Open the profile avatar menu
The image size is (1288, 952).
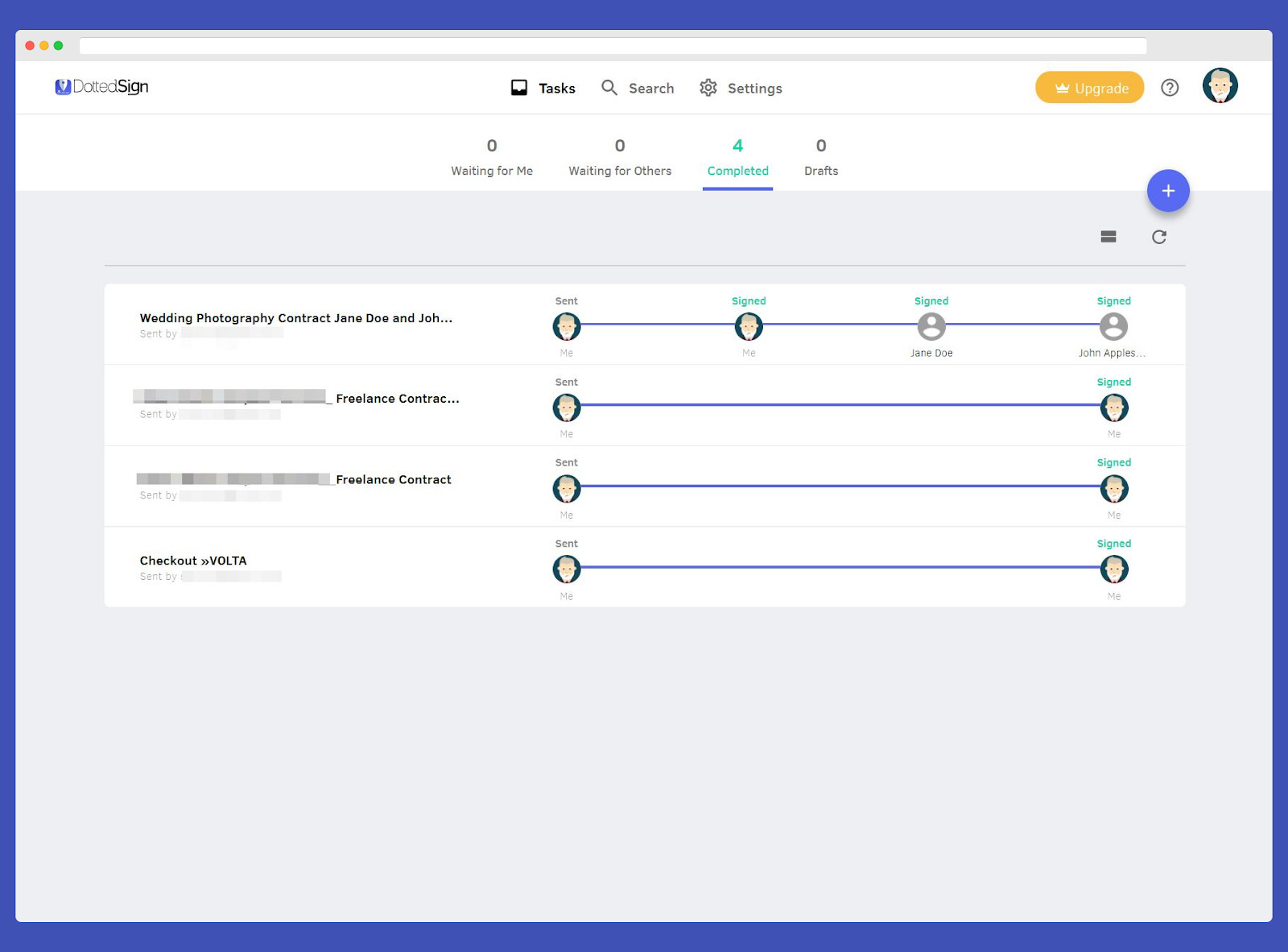tap(1220, 86)
